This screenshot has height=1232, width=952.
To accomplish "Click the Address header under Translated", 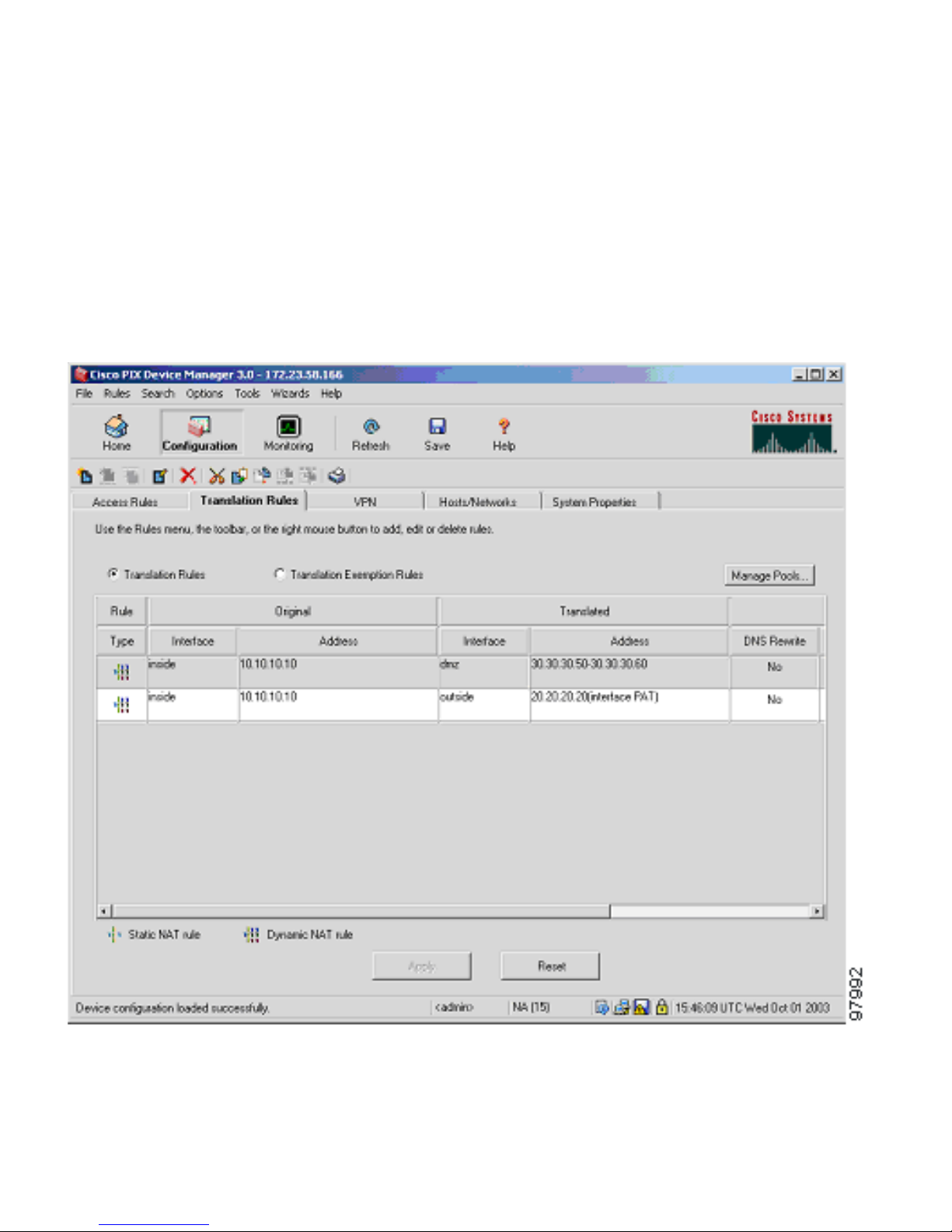I will coord(629,641).
